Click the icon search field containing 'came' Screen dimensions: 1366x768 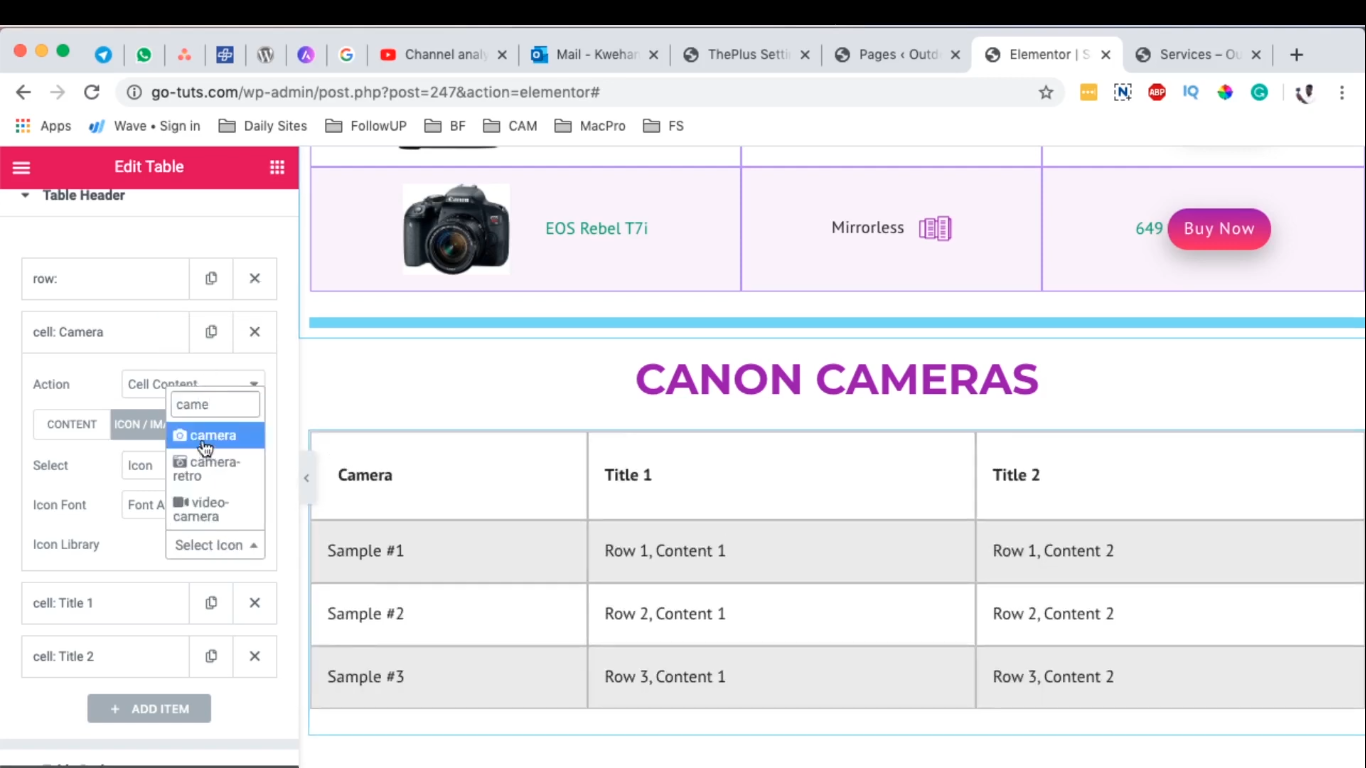pos(215,404)
